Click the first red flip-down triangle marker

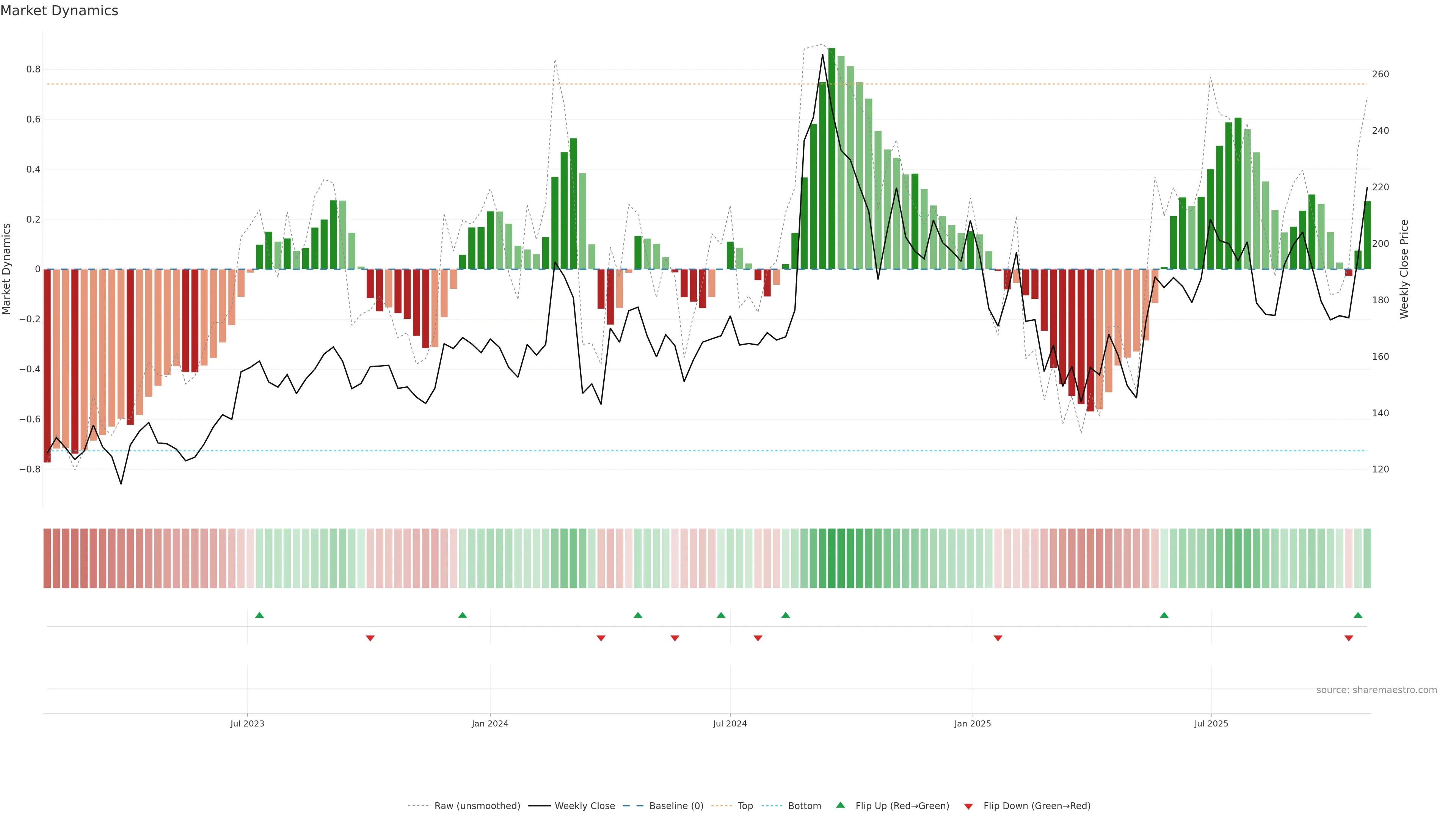(370, 638)
